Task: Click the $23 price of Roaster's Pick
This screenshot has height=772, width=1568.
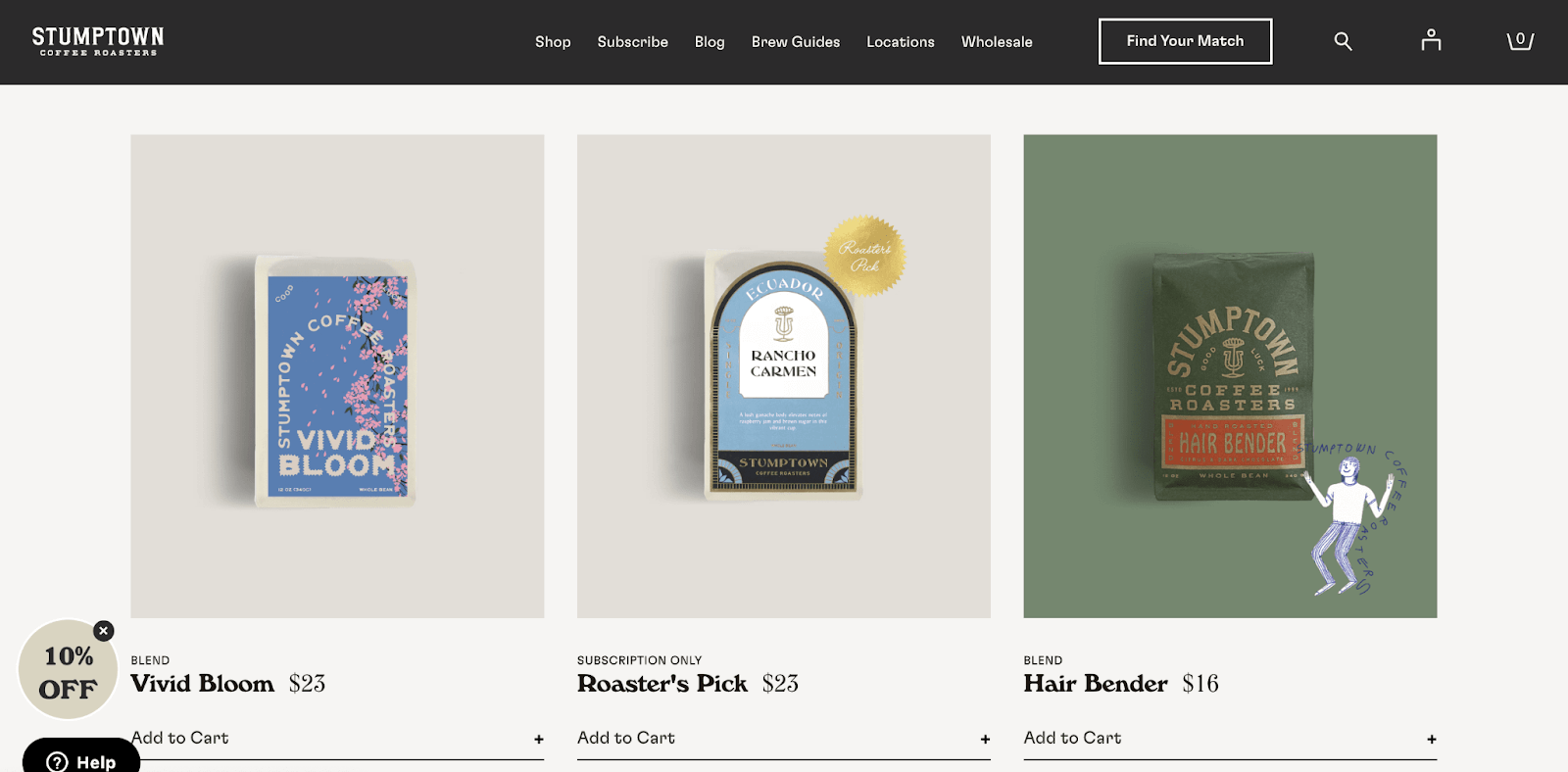Action: coord(780,684)
